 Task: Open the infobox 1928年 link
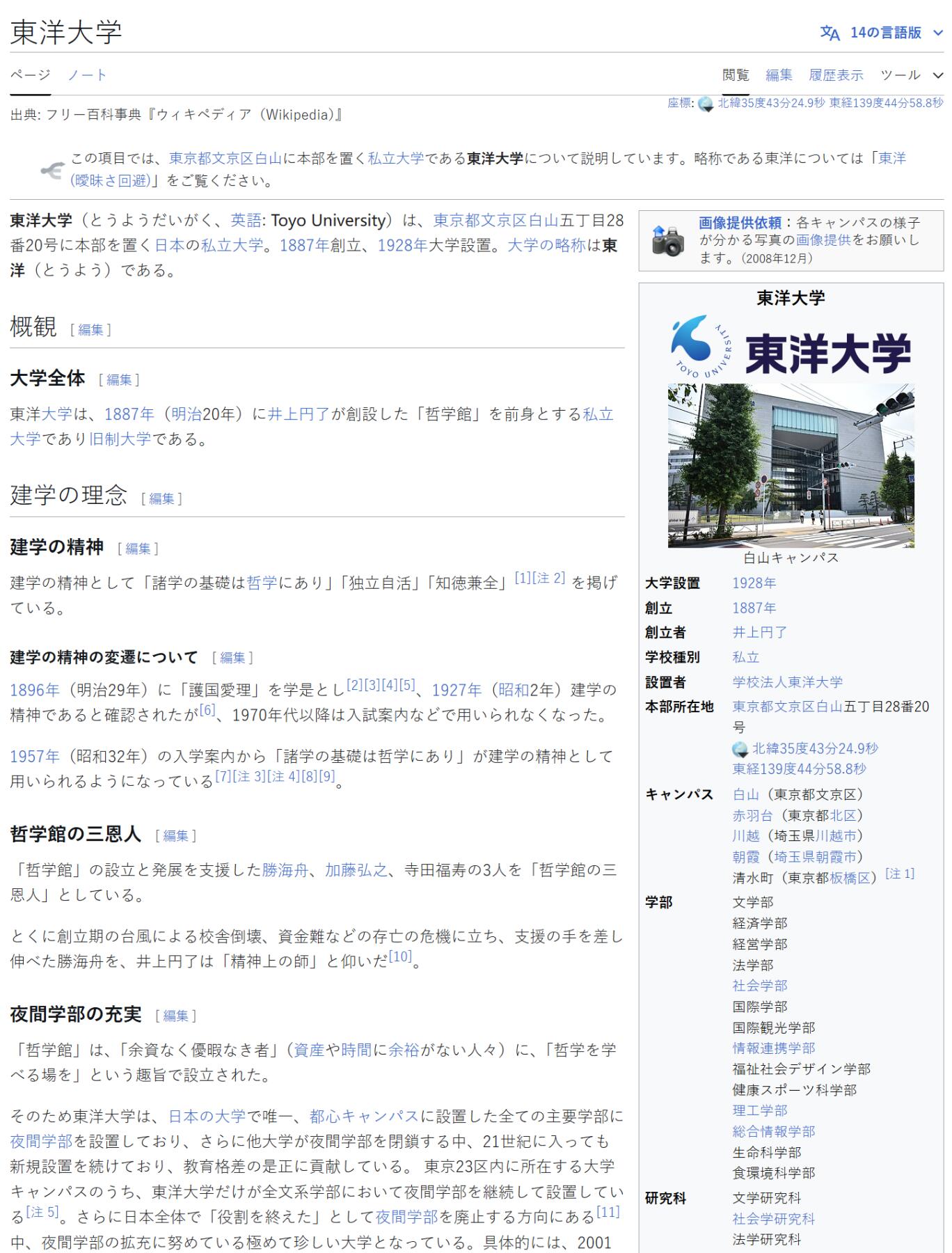coord(754,583)
